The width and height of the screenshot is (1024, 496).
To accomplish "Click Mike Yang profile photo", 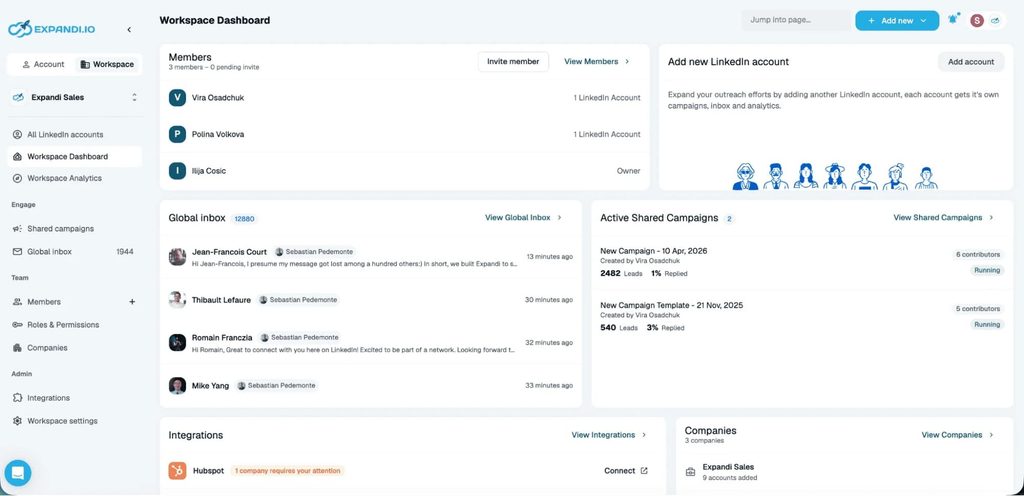I will (x=177, y=386).
